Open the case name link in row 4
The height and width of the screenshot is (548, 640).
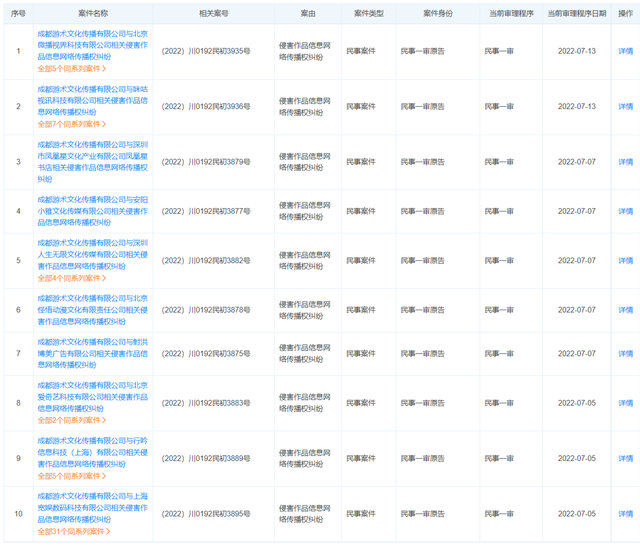point(93,211)
